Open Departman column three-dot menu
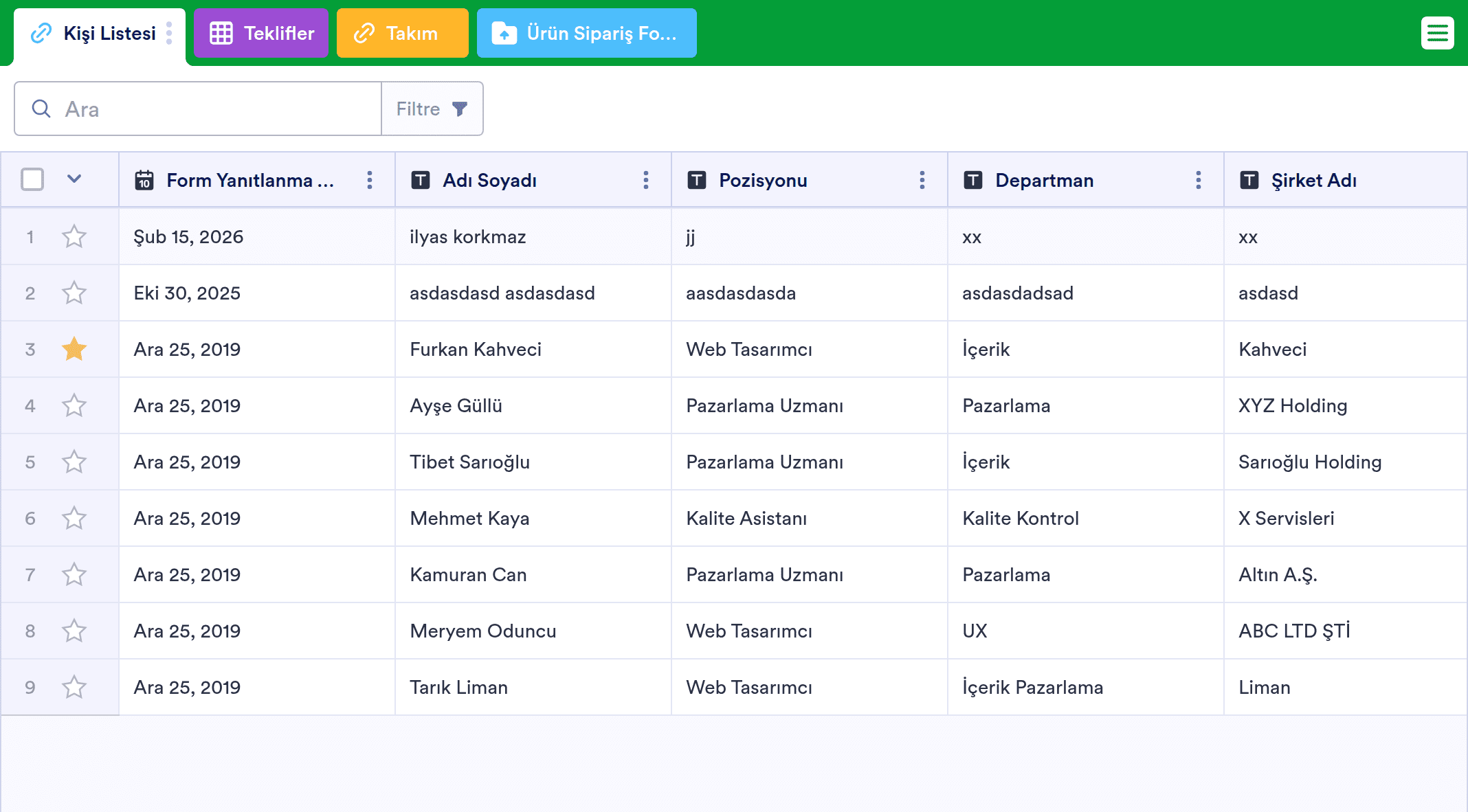This screenshot has width=1468, height=812. pos(1198,180)
